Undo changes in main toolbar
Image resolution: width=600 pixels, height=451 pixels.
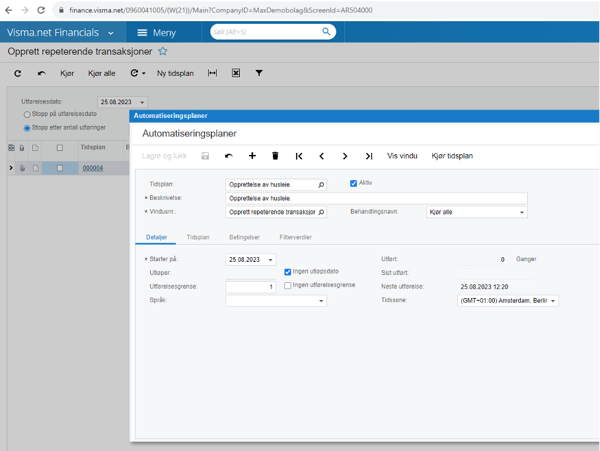tap(42, 73)
